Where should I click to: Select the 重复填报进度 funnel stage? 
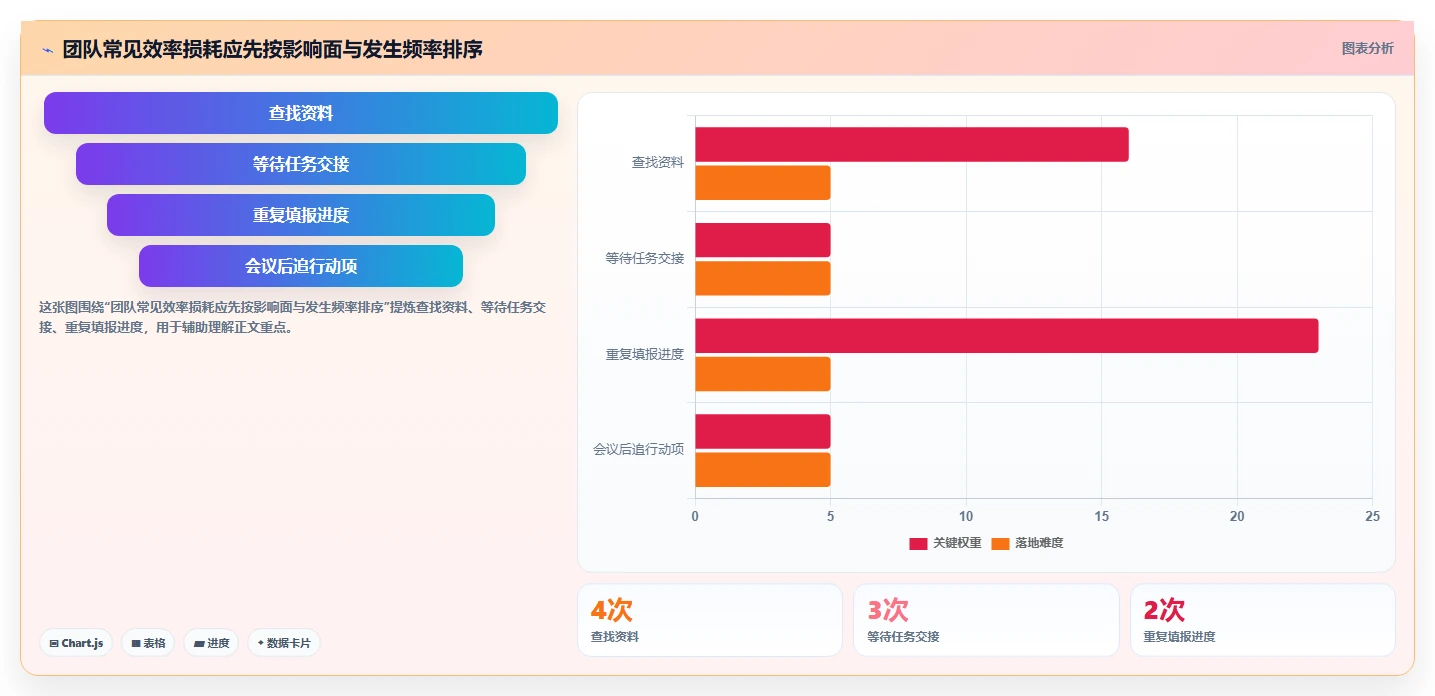[x=301, y=215]
